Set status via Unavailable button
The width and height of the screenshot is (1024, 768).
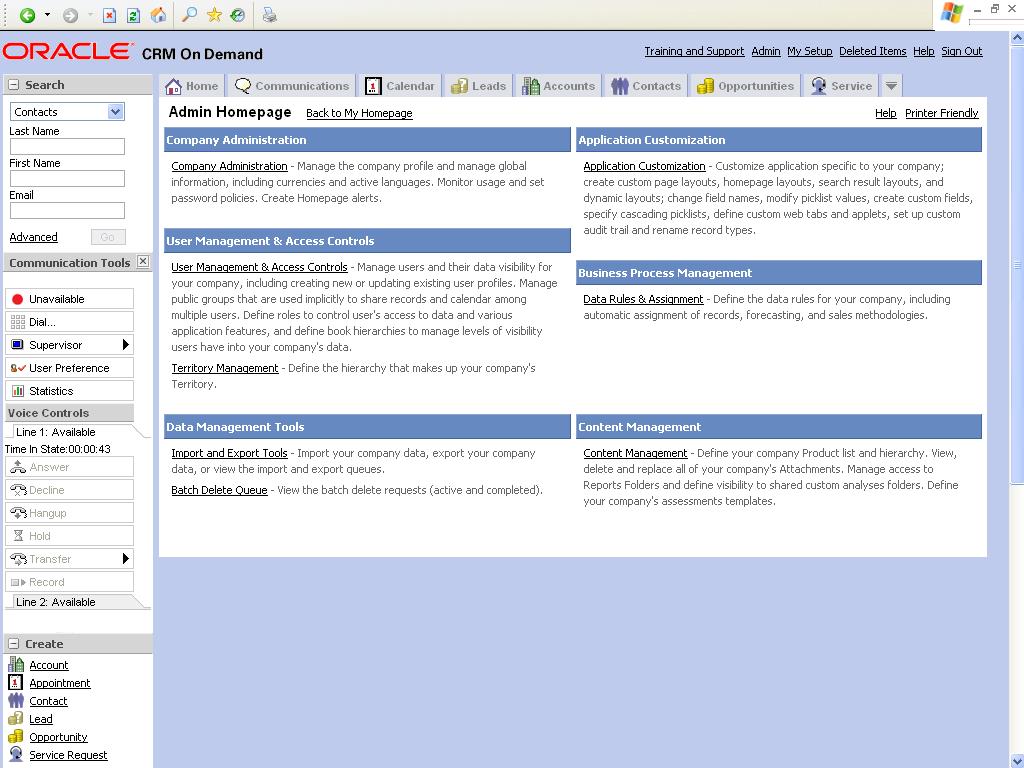click(x=69, y=298)
